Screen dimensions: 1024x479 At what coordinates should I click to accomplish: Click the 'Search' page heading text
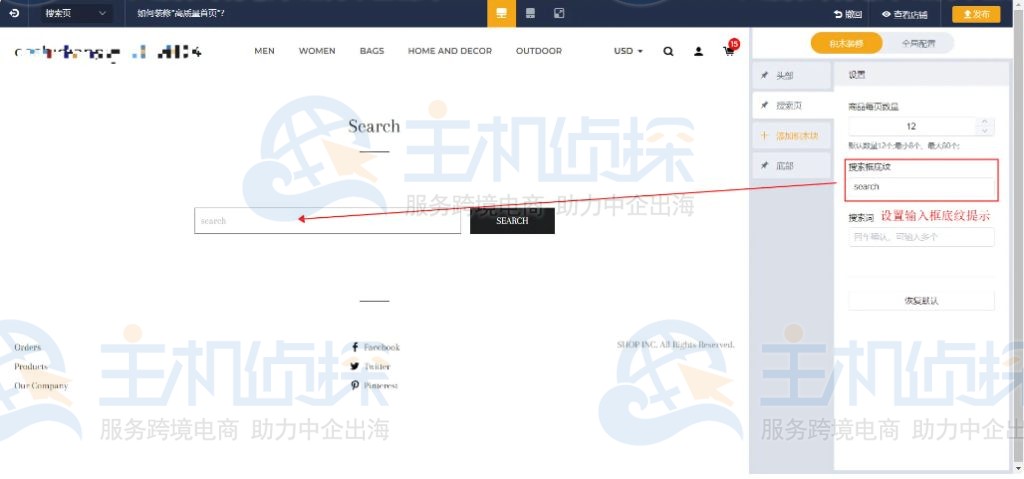374,126
